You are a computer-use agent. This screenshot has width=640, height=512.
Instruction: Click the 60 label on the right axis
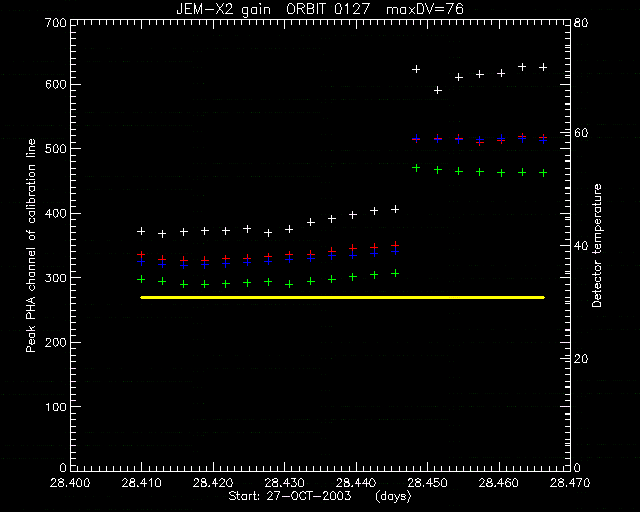(581, 133)
